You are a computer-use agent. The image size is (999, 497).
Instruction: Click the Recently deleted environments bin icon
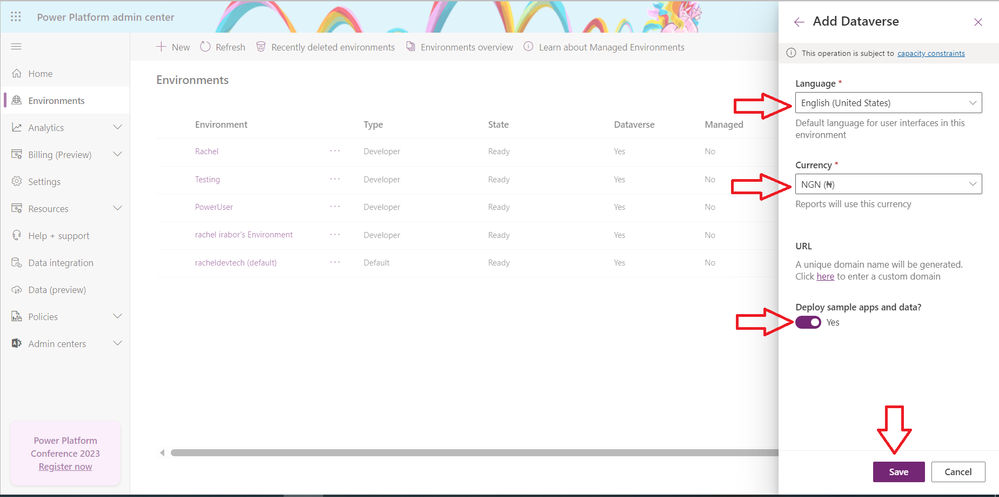261,47
